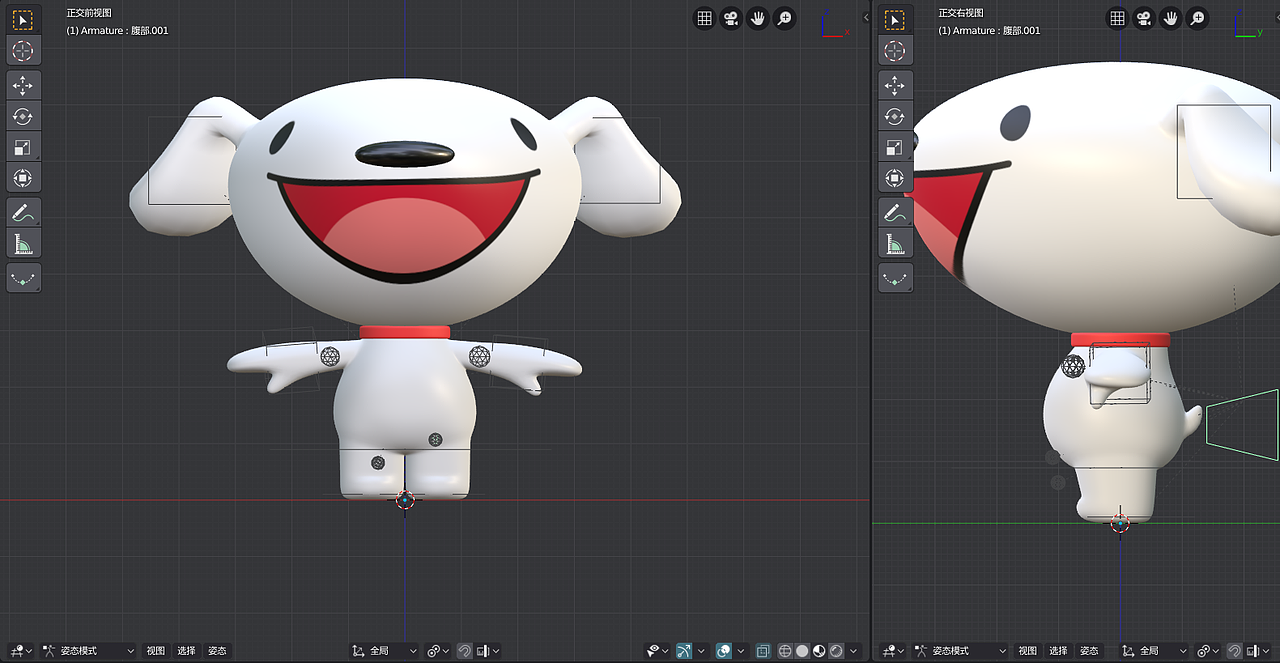This screenshot has height=663, width=1280.
Task: Switch to camera view in left viewport
Action: pyautogui.click(x=732, y=18)
